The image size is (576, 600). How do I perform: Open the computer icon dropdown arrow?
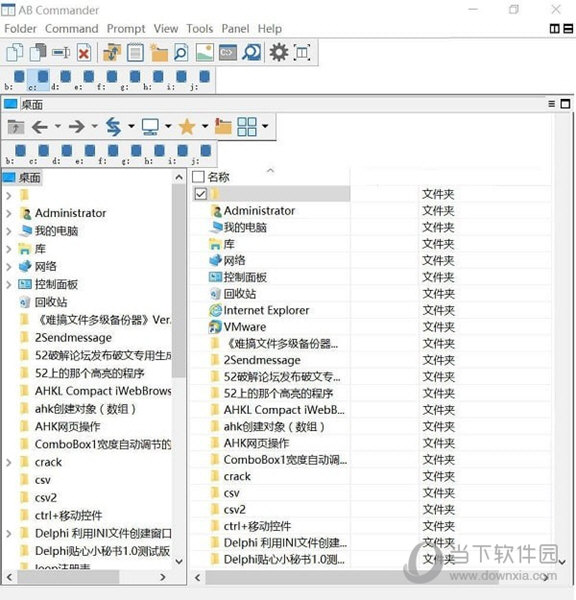(x=168, y=126)
